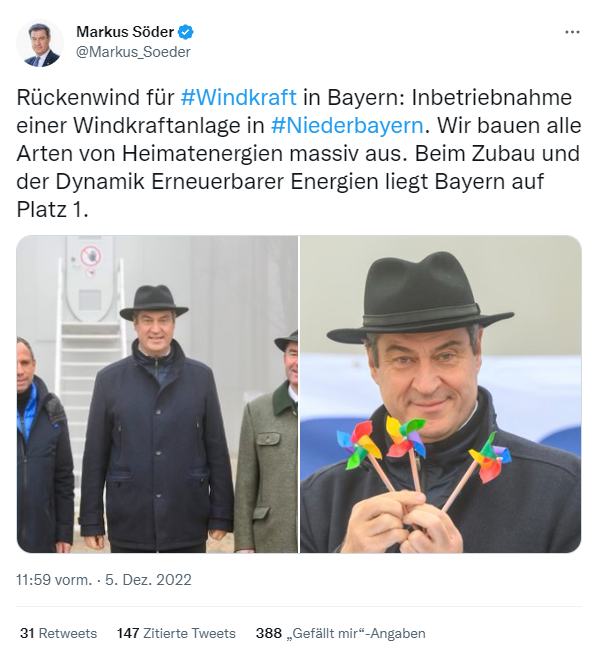Open the @Markus_Soeder handle link
595x652 pixels.
133,52
